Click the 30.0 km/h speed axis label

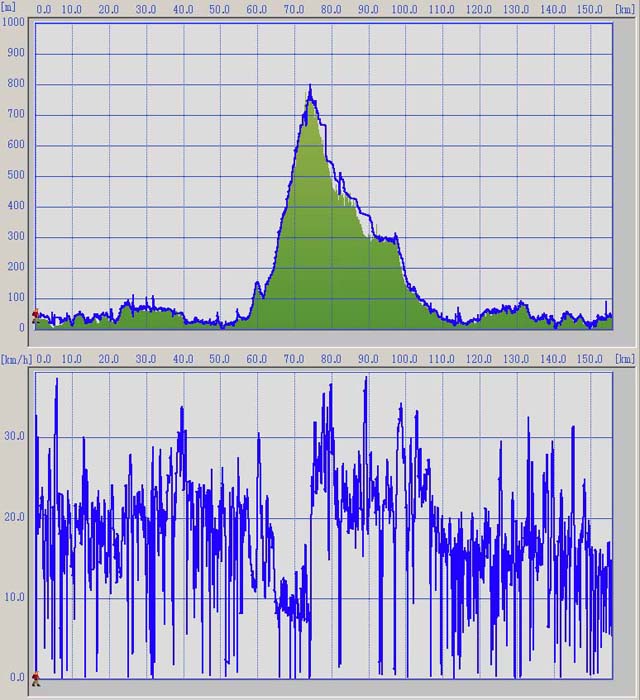click(14, 436)
